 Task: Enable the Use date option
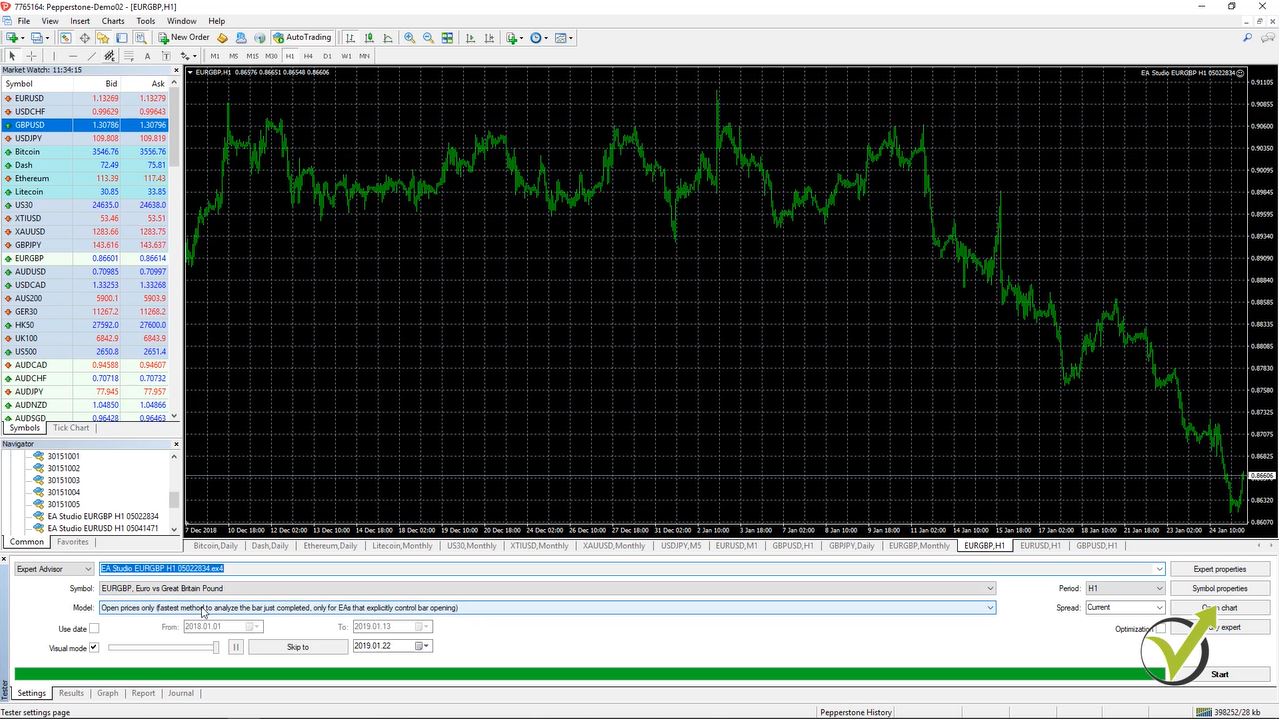point(94,628)
